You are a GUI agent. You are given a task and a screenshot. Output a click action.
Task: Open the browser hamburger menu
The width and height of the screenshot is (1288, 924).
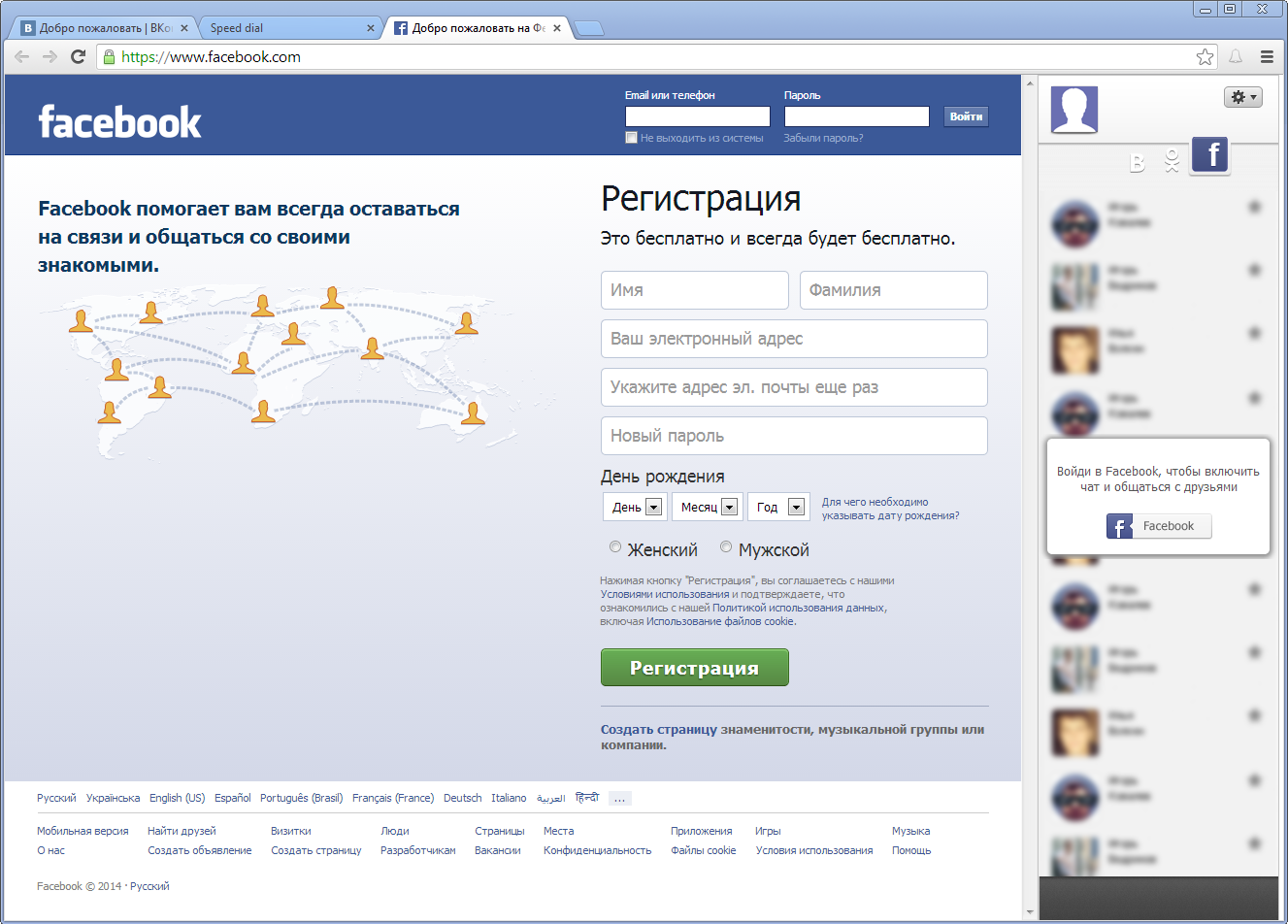1267,57
